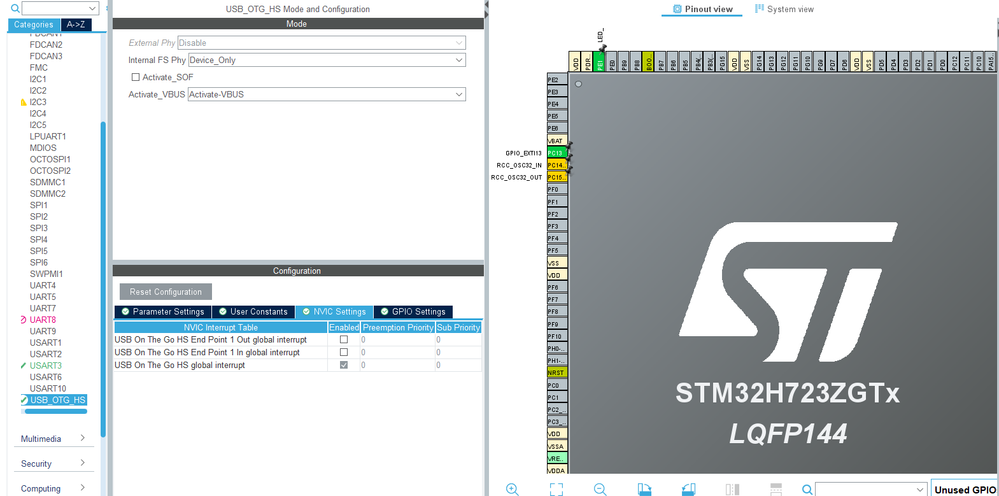999x496 pixels.
Task: Click pin PC0 on left side
Action: pos(556,385)
